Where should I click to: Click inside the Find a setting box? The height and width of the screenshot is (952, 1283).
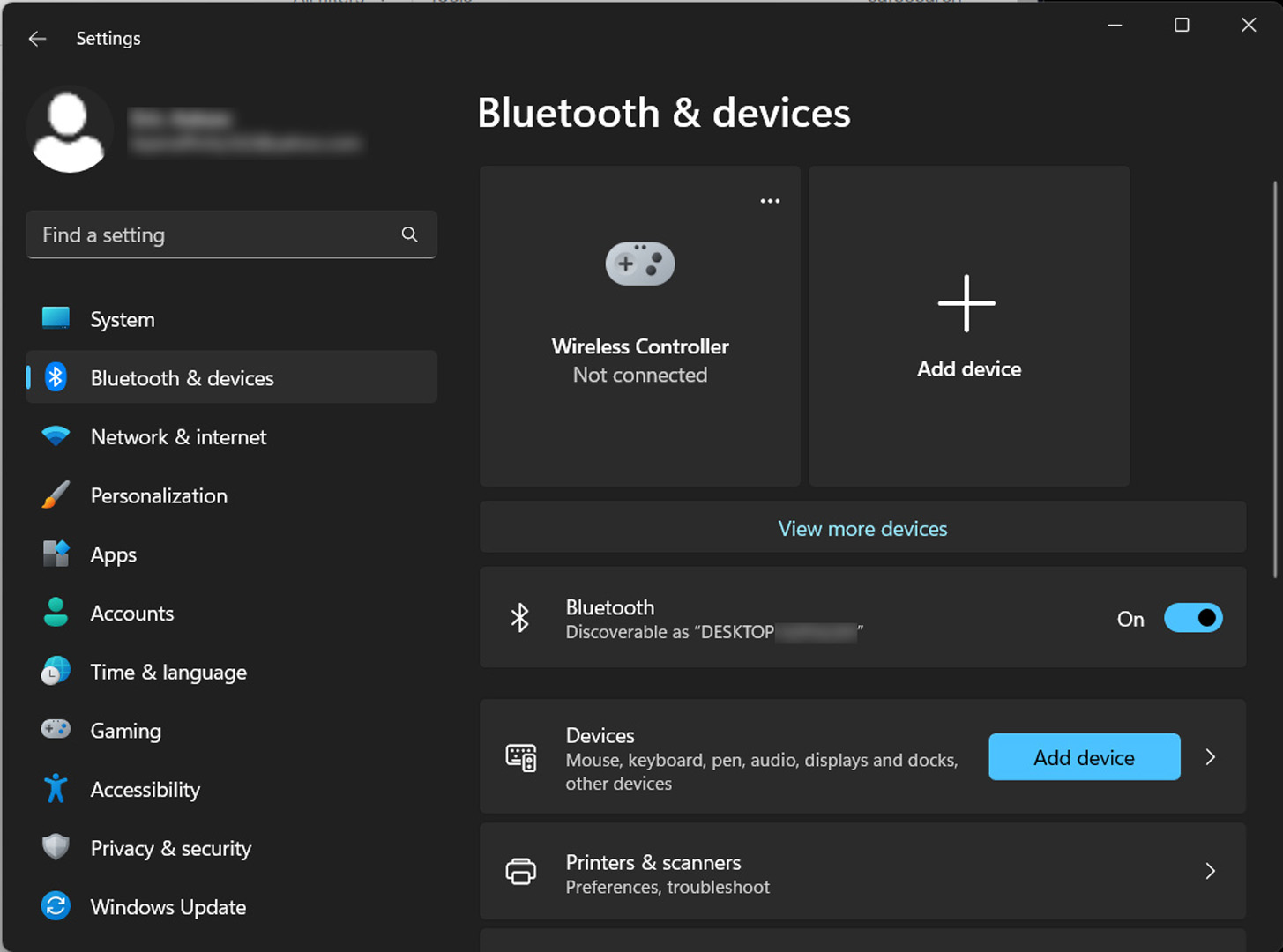click(212, 234)
